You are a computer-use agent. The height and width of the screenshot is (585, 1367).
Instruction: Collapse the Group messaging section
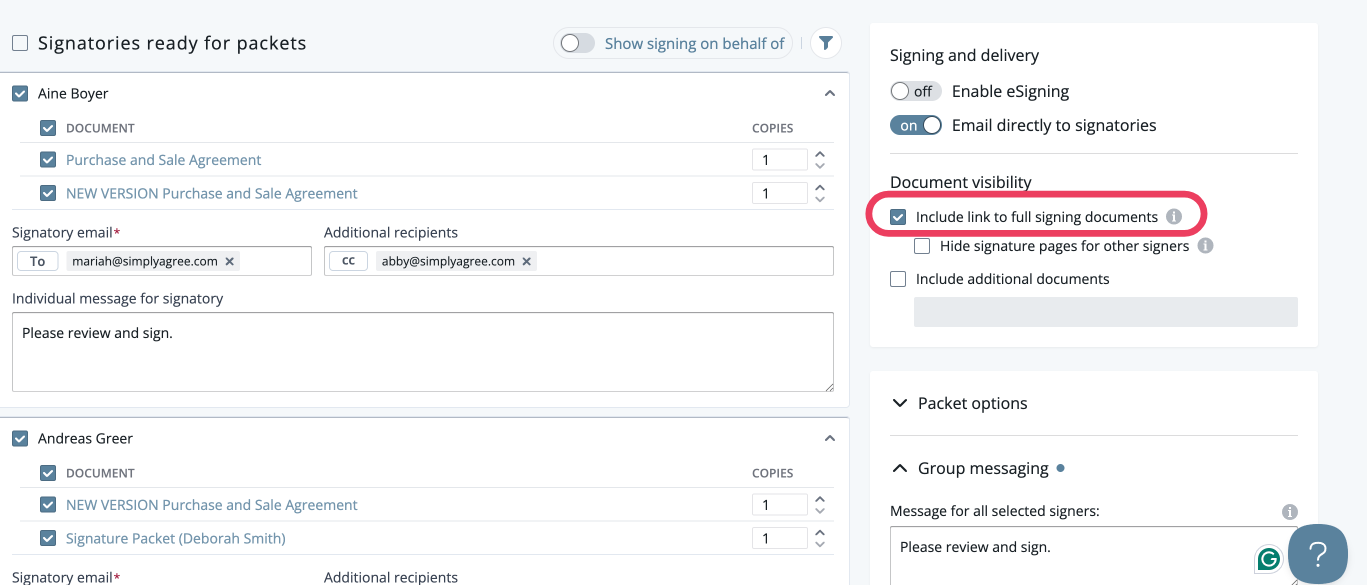click(x=900, y=468)
